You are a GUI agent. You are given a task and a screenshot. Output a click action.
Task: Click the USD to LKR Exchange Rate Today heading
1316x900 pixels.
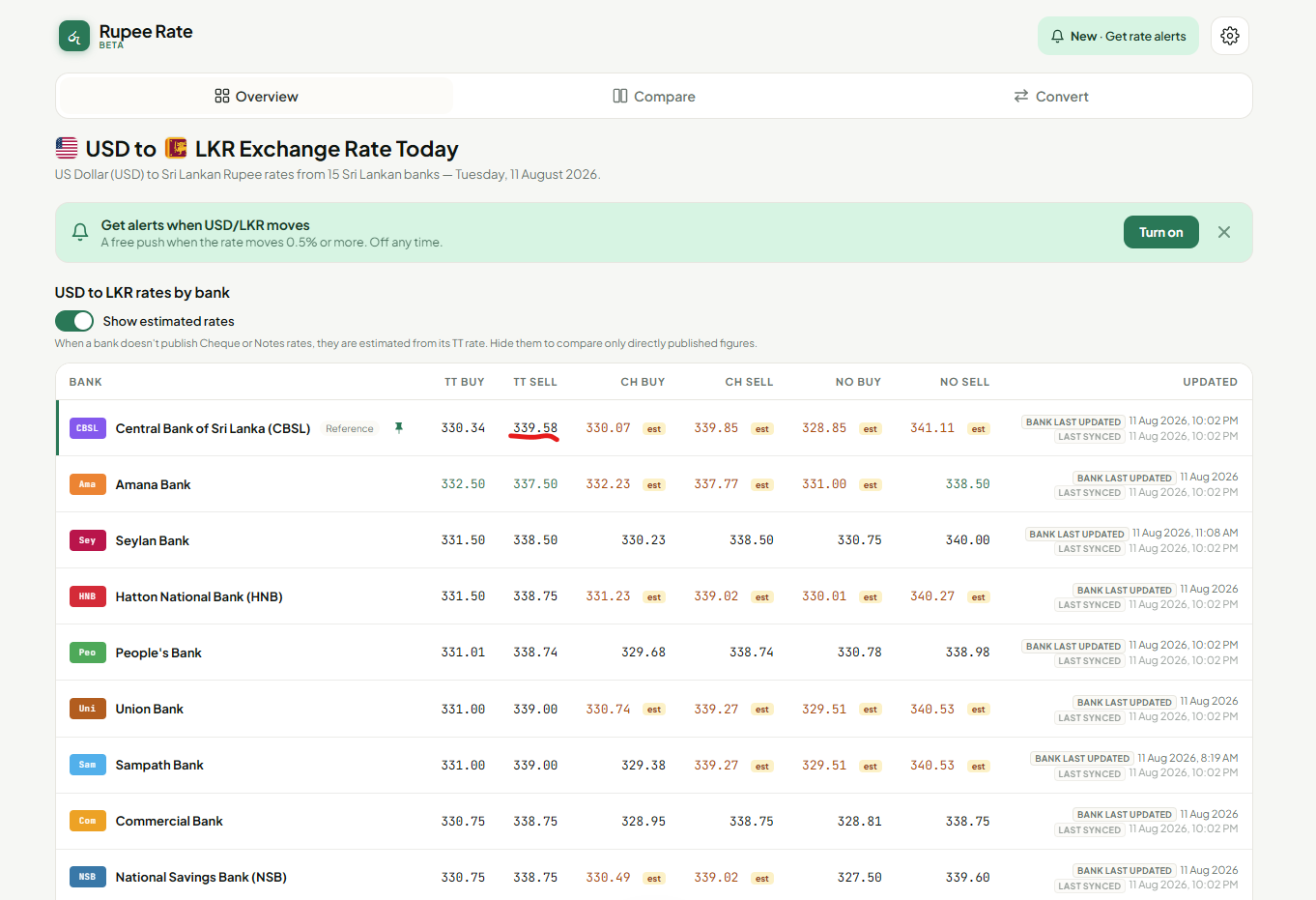(257, 149)
